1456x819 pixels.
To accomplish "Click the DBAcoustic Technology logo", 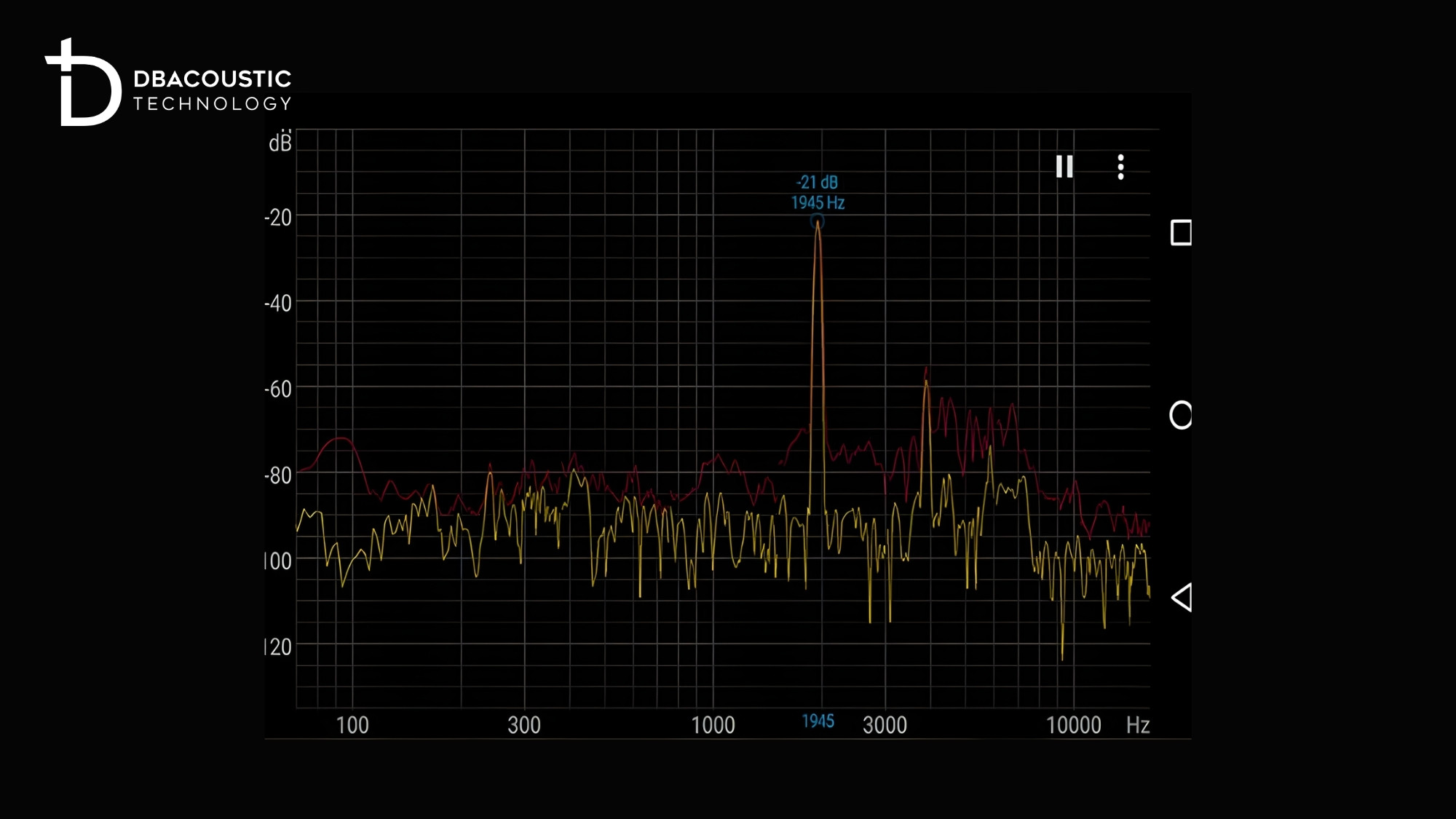I will 168,82.
